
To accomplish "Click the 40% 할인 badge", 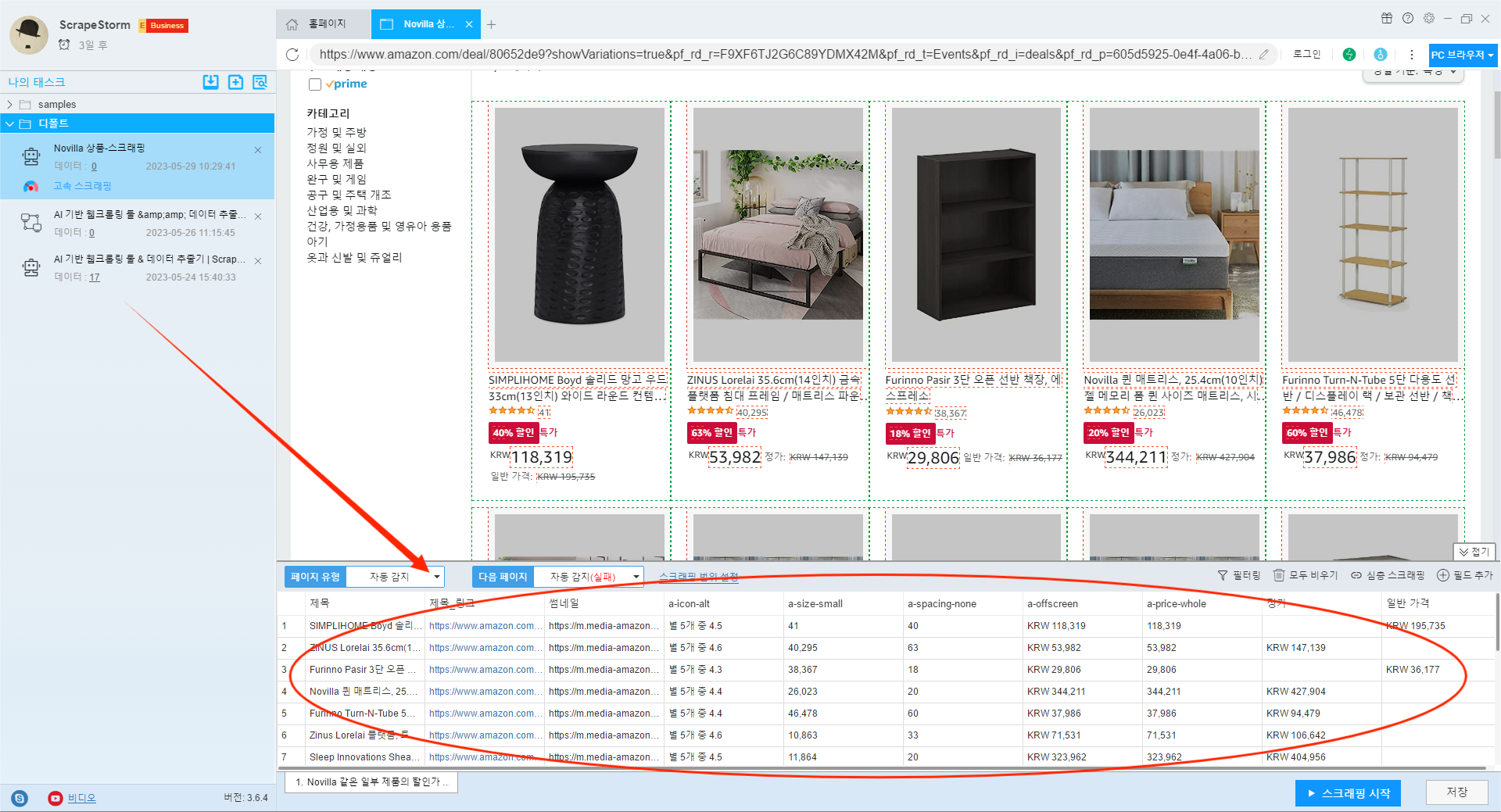I will pos(513,433).
